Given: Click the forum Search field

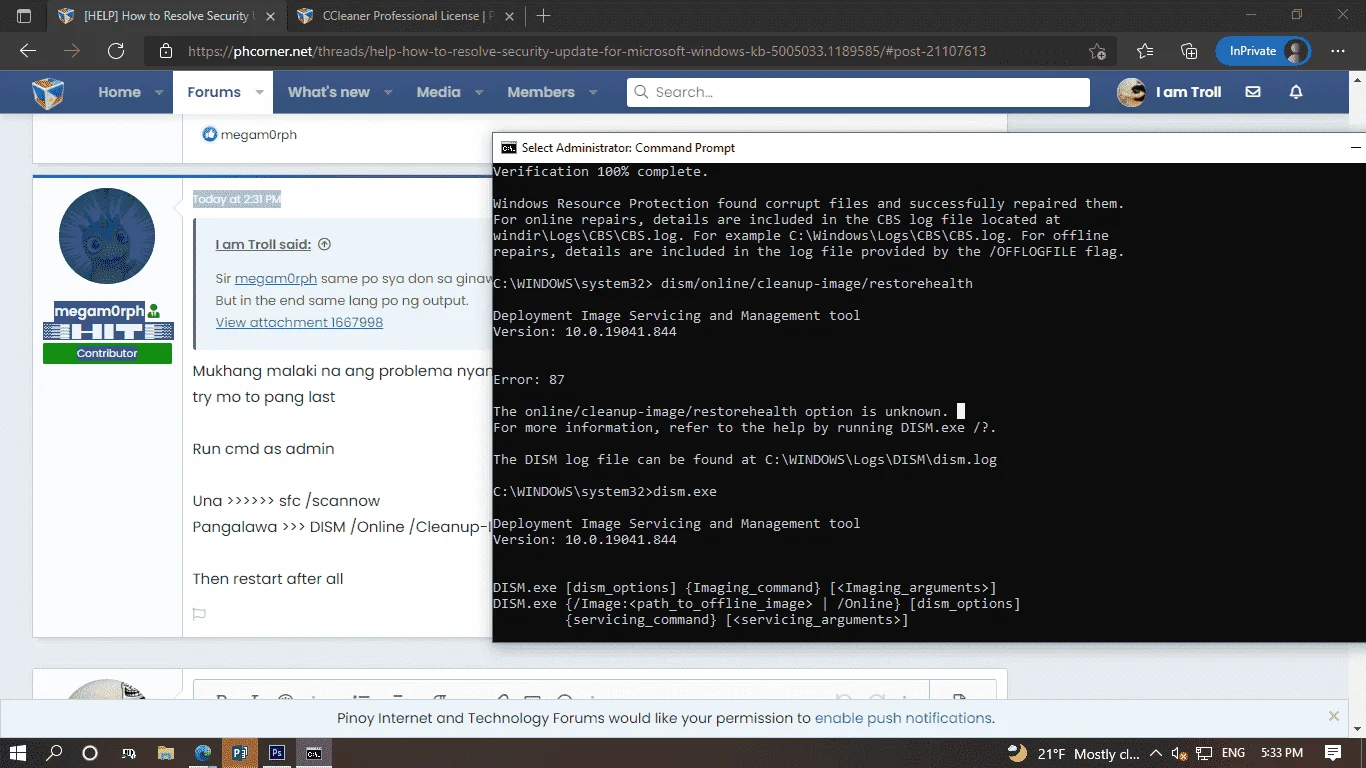Looking at the screenshot, I should point(858,92).
